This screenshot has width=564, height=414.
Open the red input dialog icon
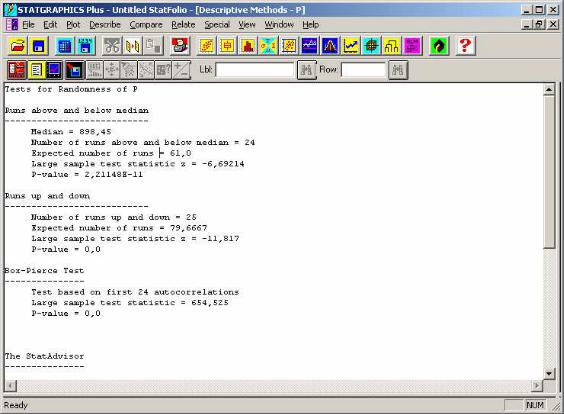pyautogui.click(x=17, y=70)
